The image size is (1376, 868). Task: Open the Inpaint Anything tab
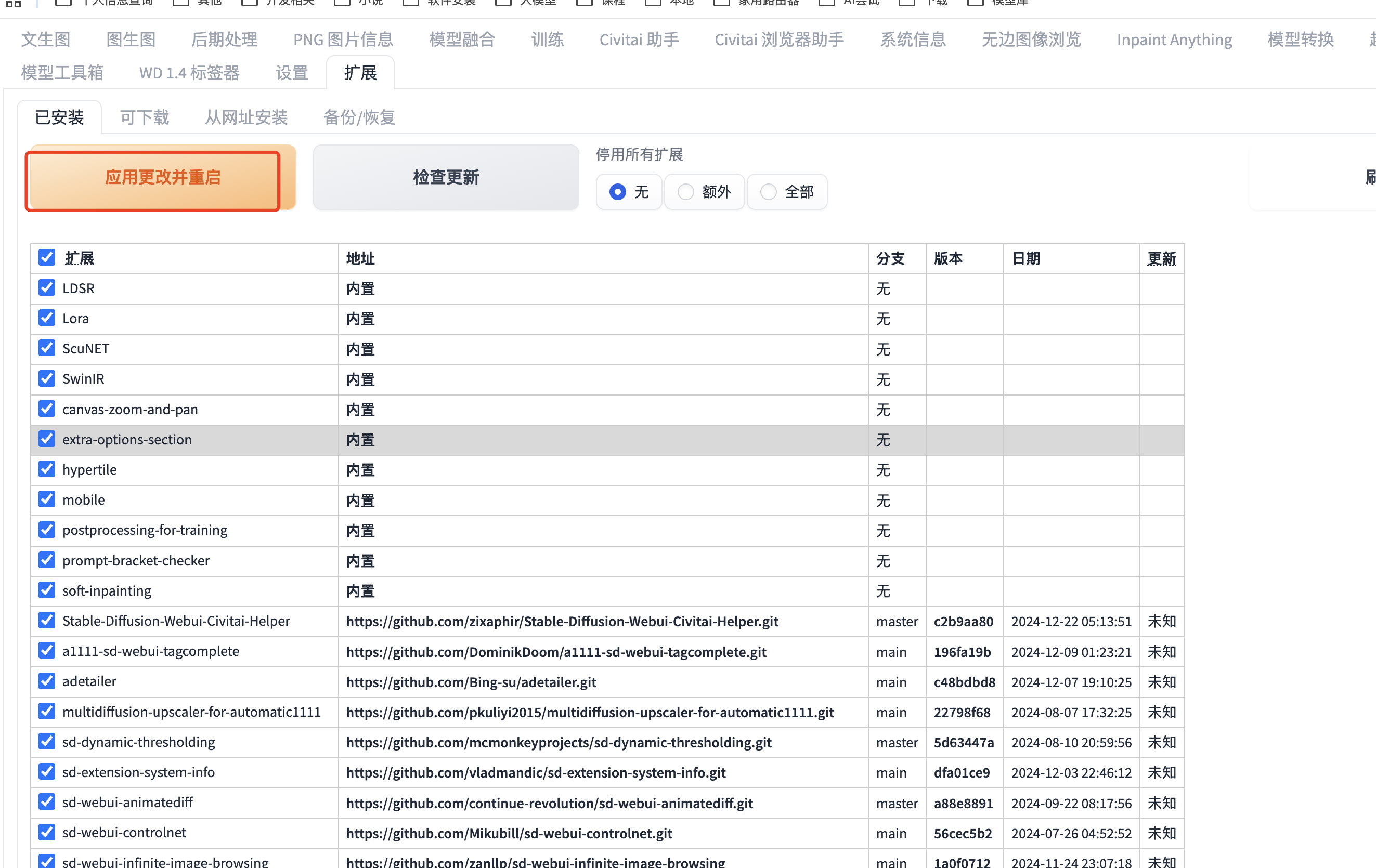coord(1174,40)
